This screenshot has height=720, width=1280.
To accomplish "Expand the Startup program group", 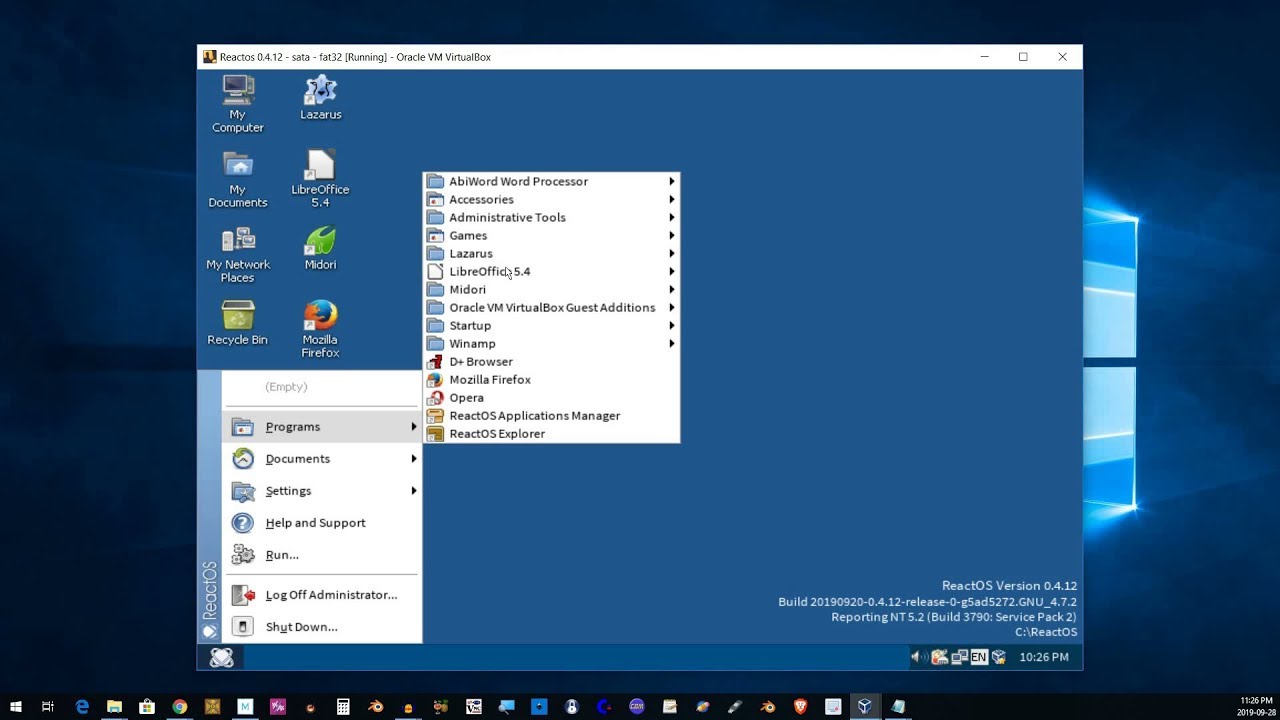I will pyautogui.click(x=551, y=326).
